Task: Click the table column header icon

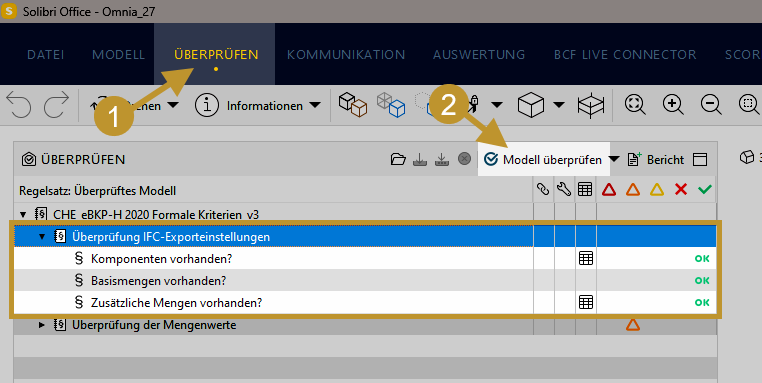Action: 585,190
